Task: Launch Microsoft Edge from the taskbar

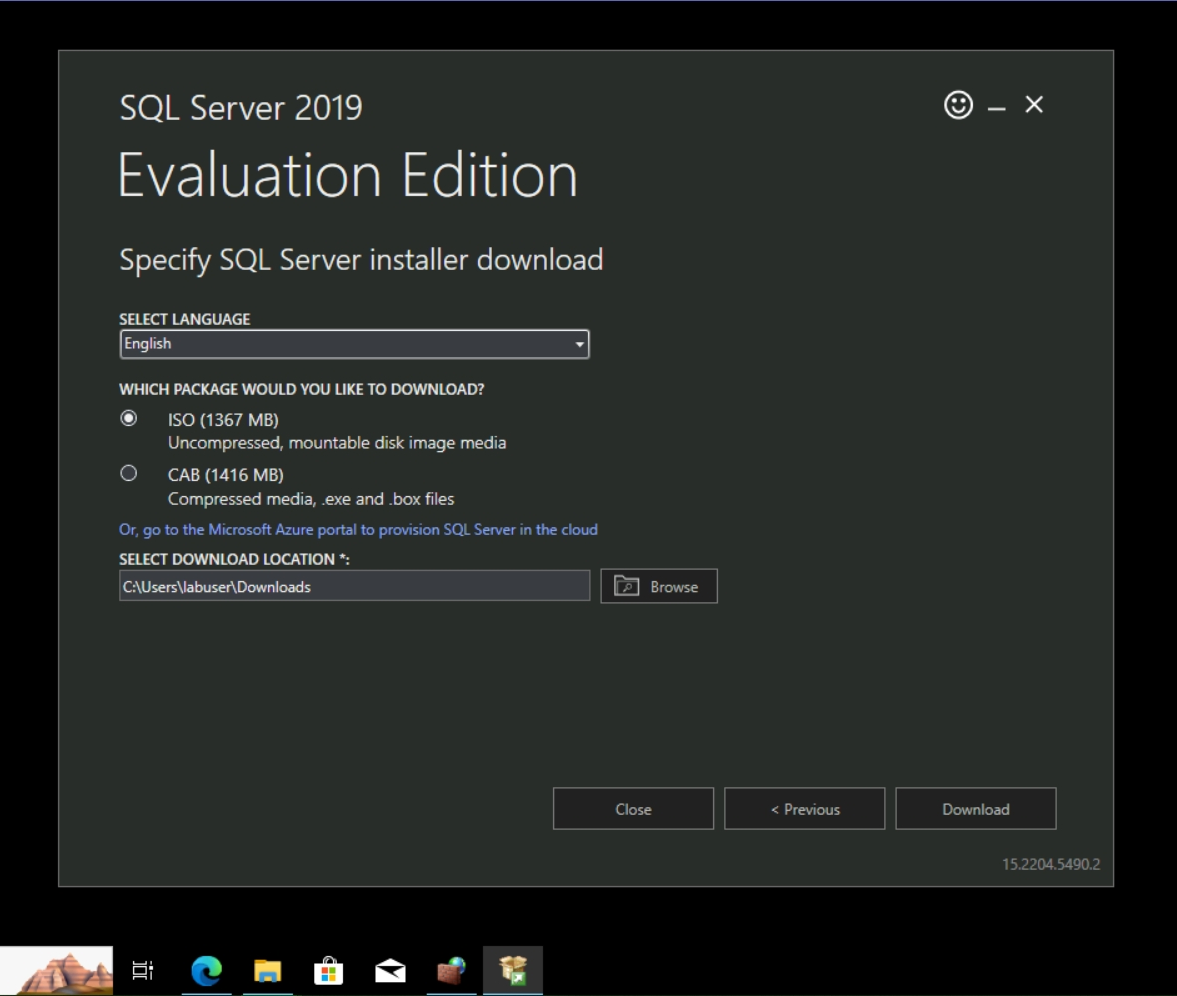Action: (206, 970)
